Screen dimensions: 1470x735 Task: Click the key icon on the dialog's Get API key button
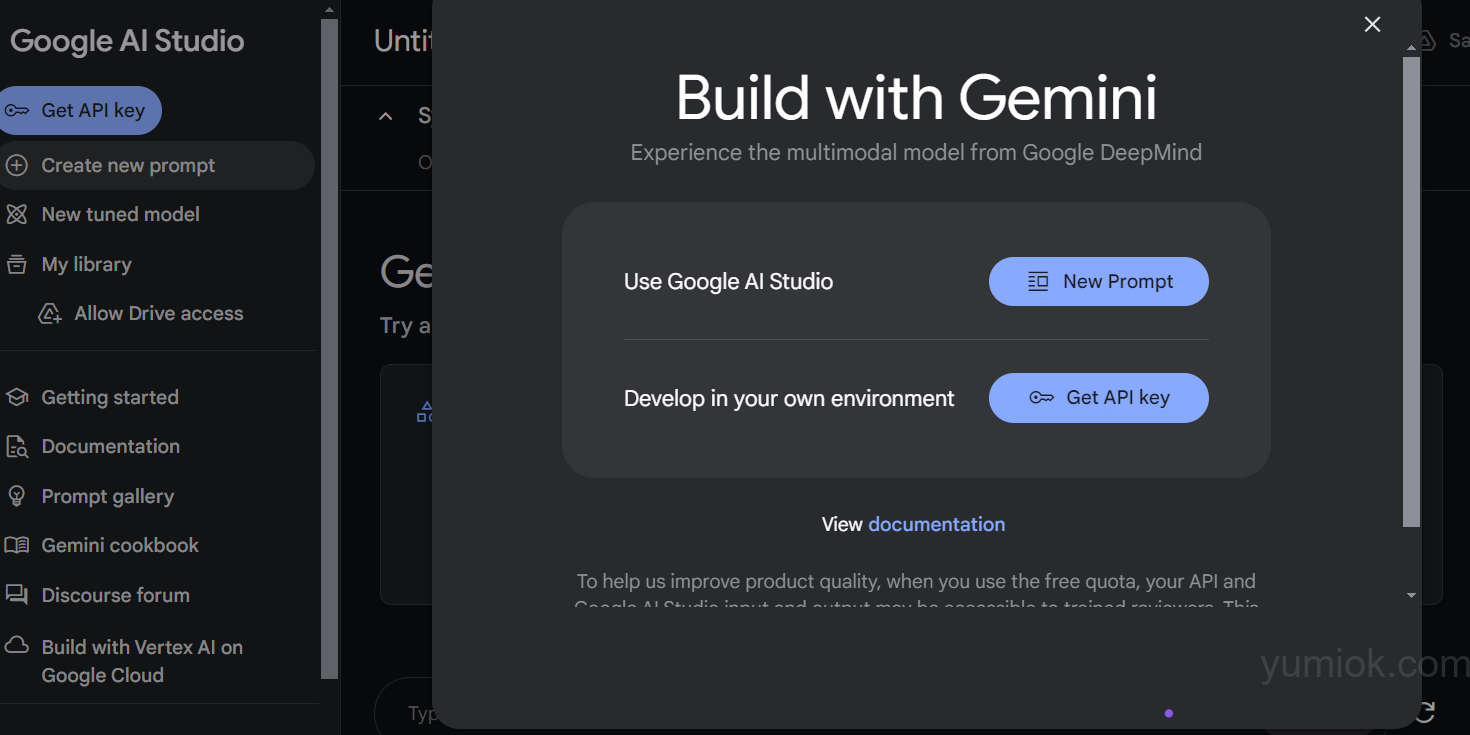click(1041, 398)
